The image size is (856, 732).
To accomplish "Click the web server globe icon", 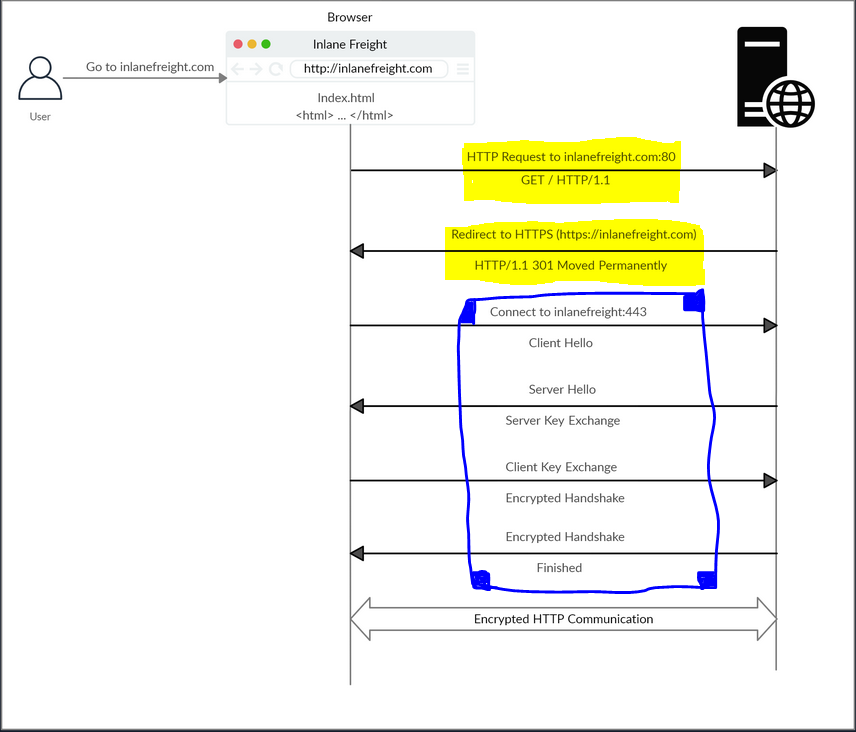I will [x=788, y=102].
